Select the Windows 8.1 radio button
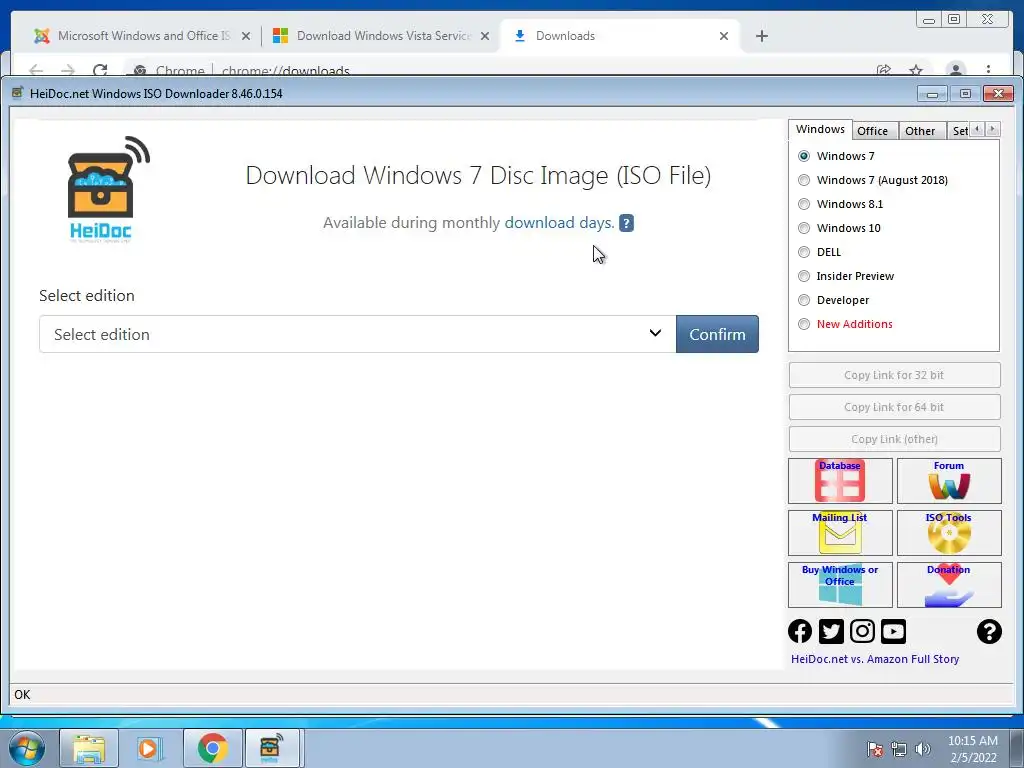Screen dimensions: 1024x768 point(804,204)
